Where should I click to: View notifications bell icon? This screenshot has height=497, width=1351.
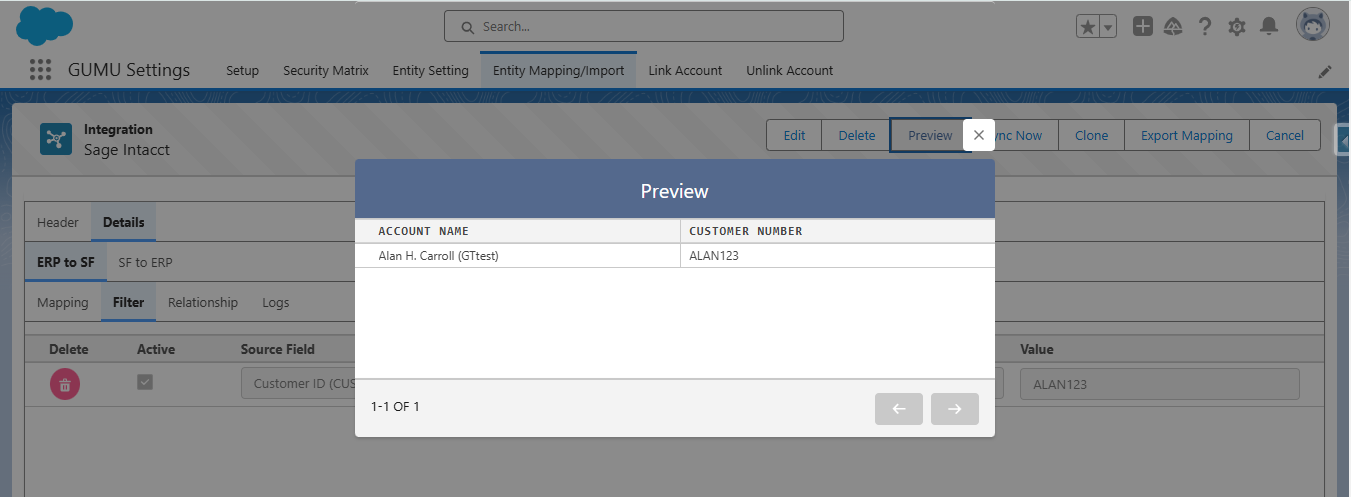point(1268,27)
